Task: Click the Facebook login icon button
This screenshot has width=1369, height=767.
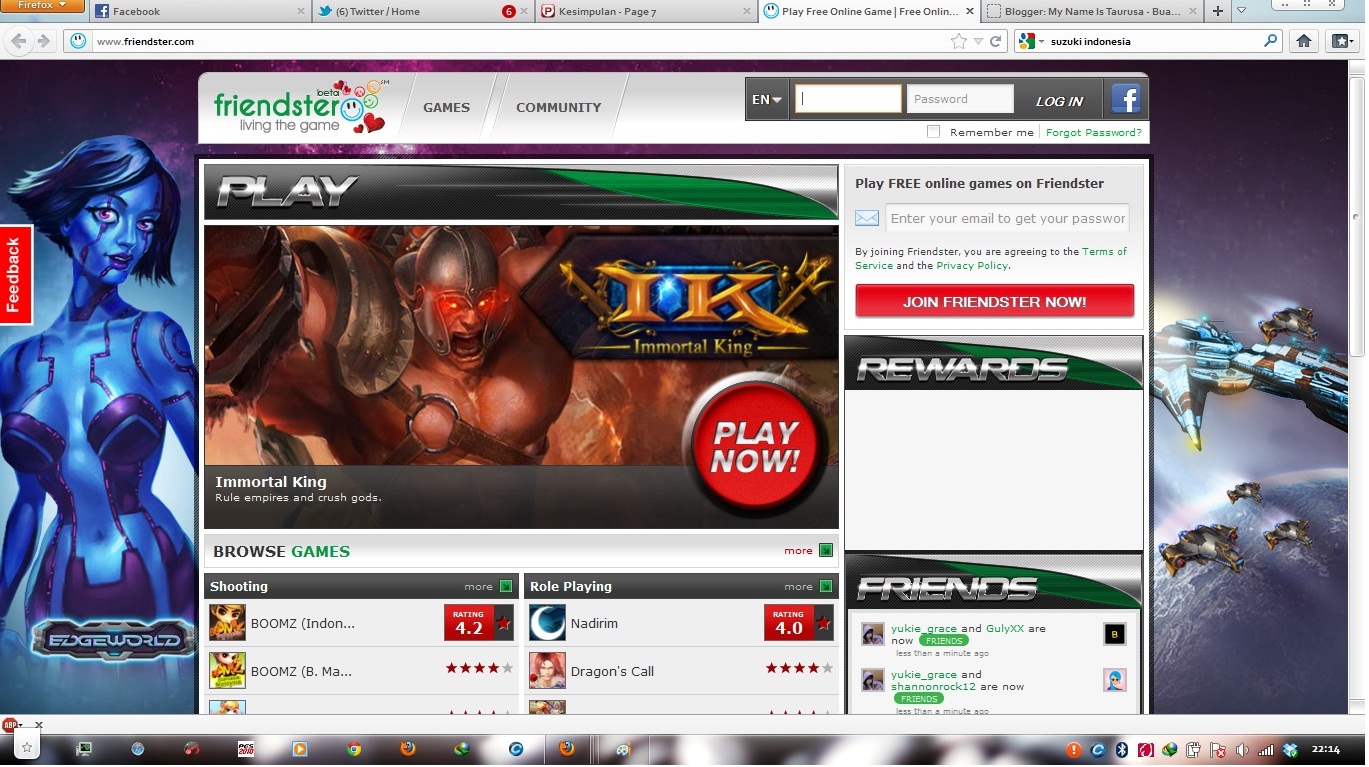Action: (1125, 100)
